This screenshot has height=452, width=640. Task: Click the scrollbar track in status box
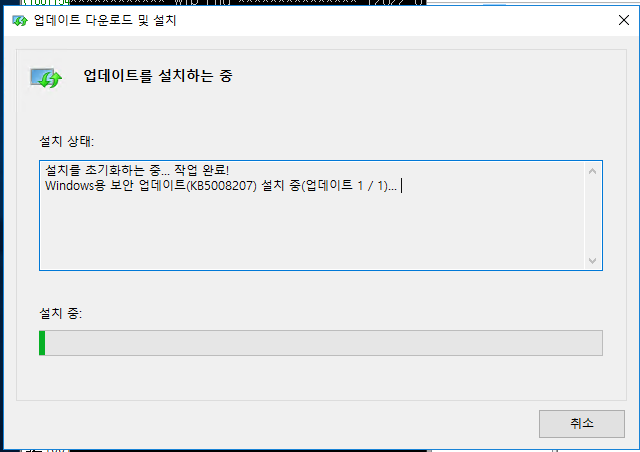(593, 216)
